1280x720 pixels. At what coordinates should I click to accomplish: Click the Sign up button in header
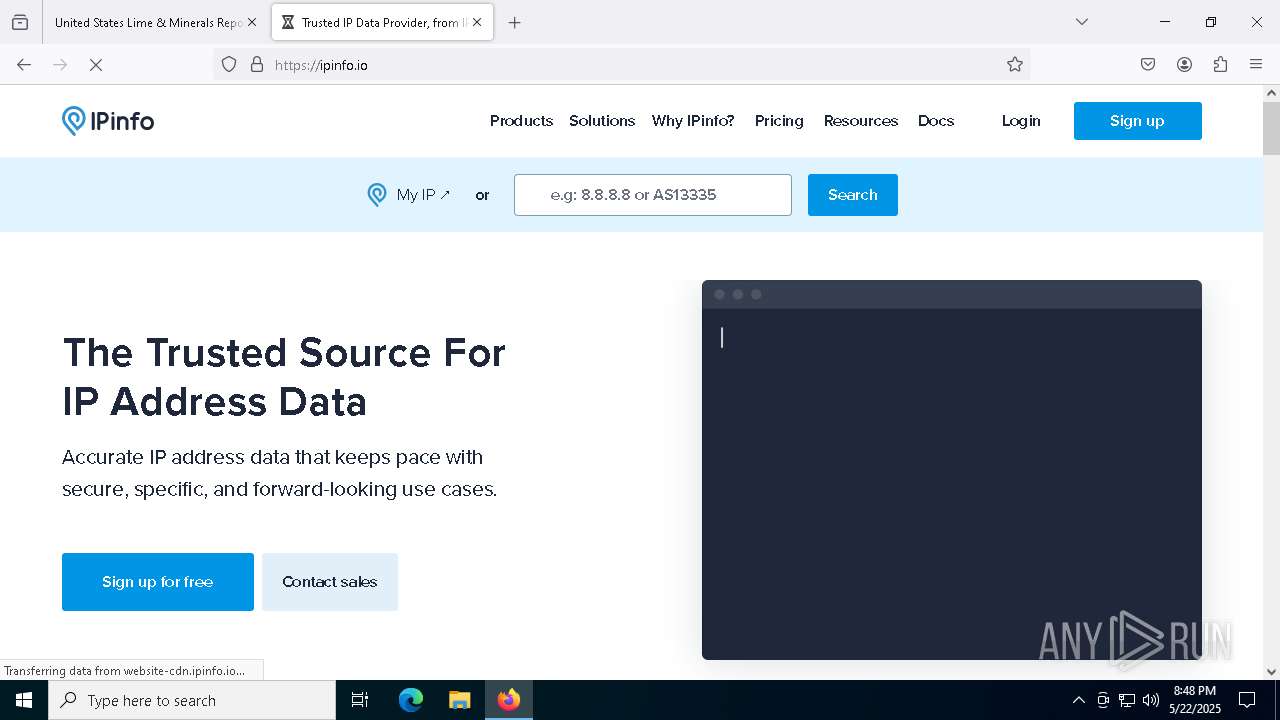(x=1138, y=121)
